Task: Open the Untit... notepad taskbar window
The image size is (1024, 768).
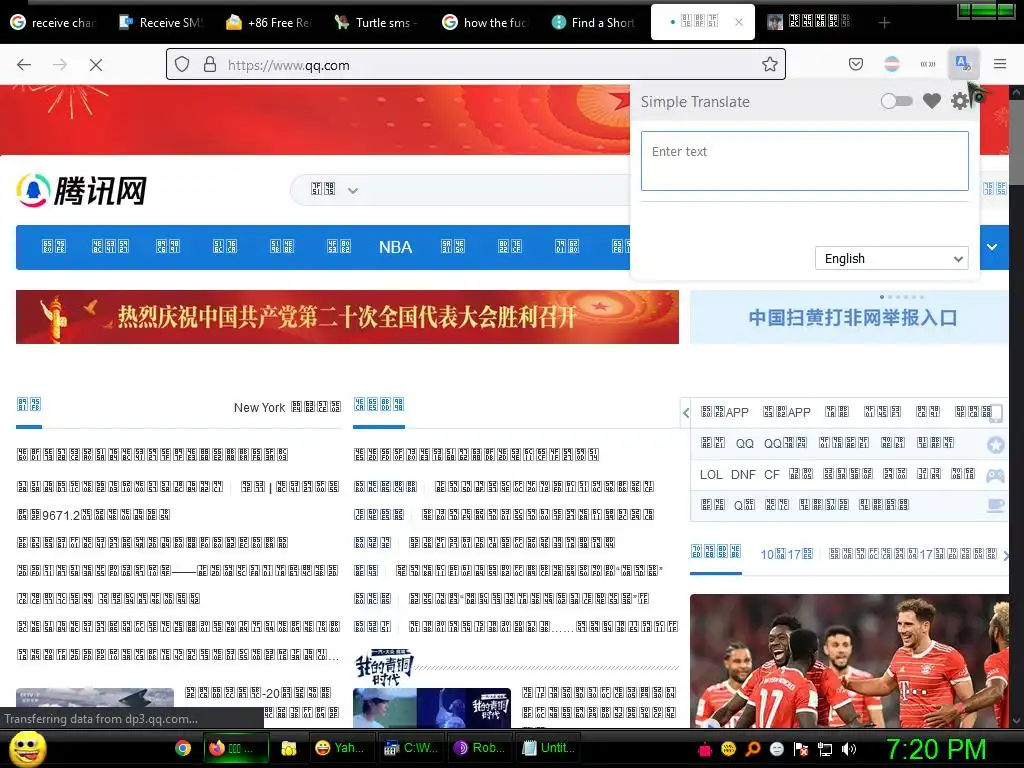Action: (x=549, y=748)
